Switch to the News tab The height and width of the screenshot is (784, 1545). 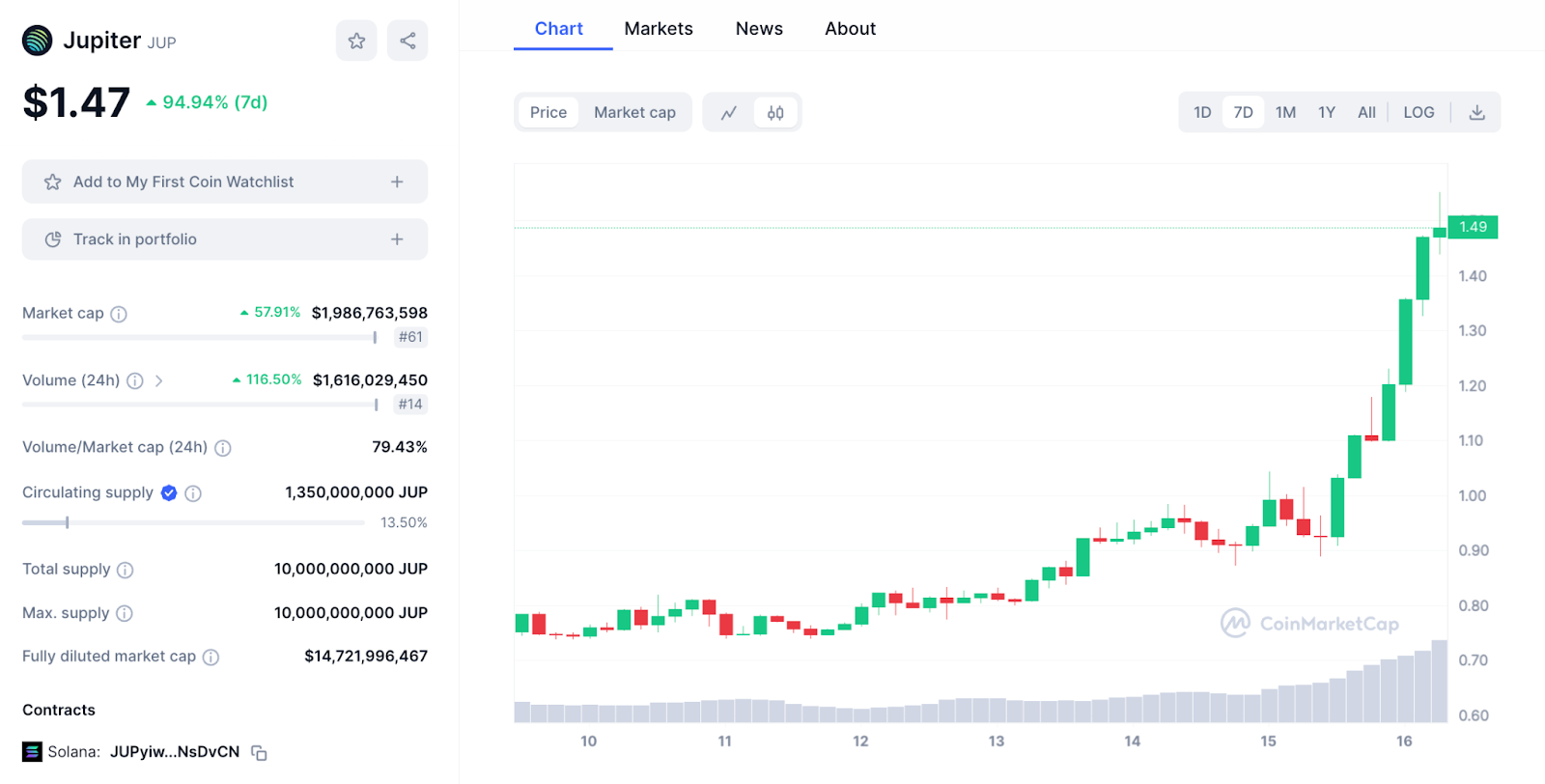[759, 29]
